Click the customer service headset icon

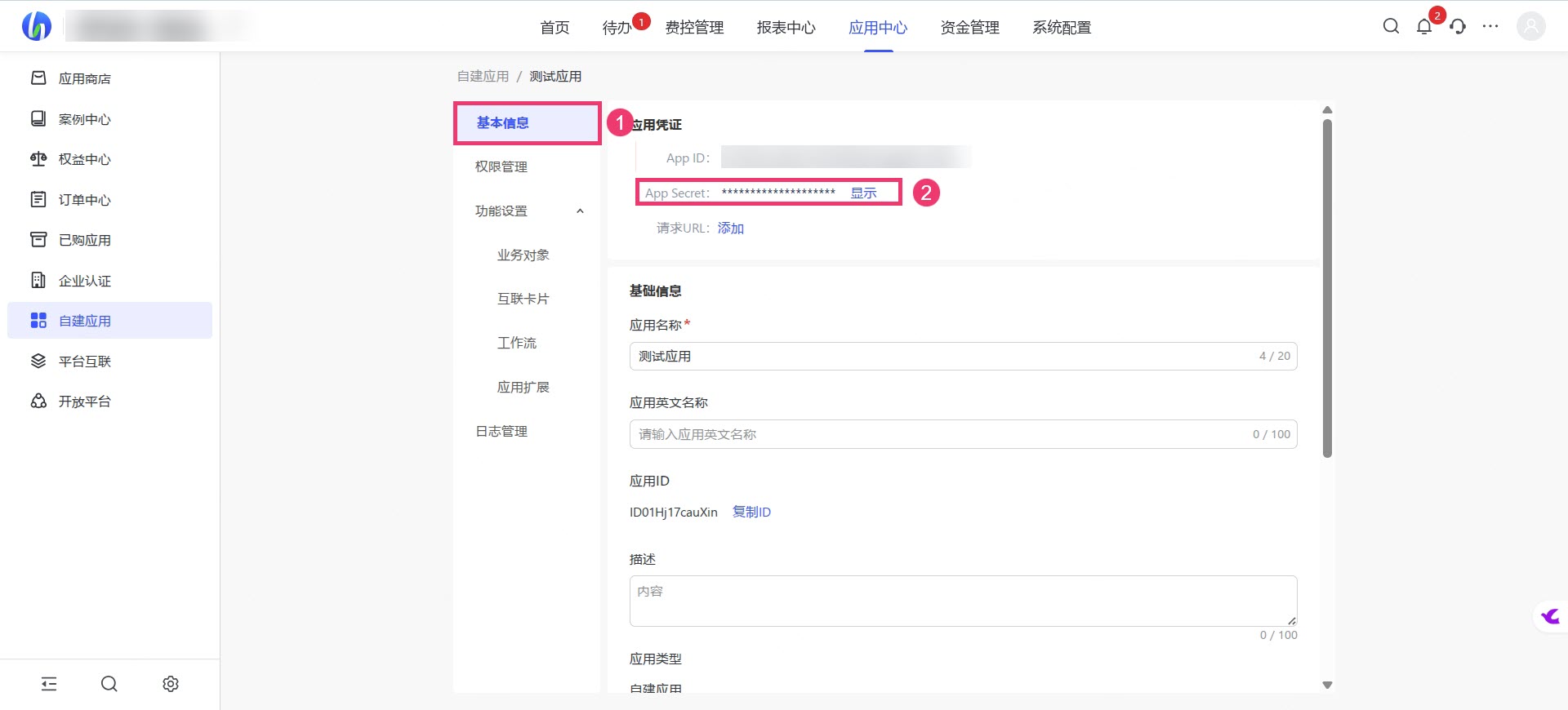point(1458,26)
